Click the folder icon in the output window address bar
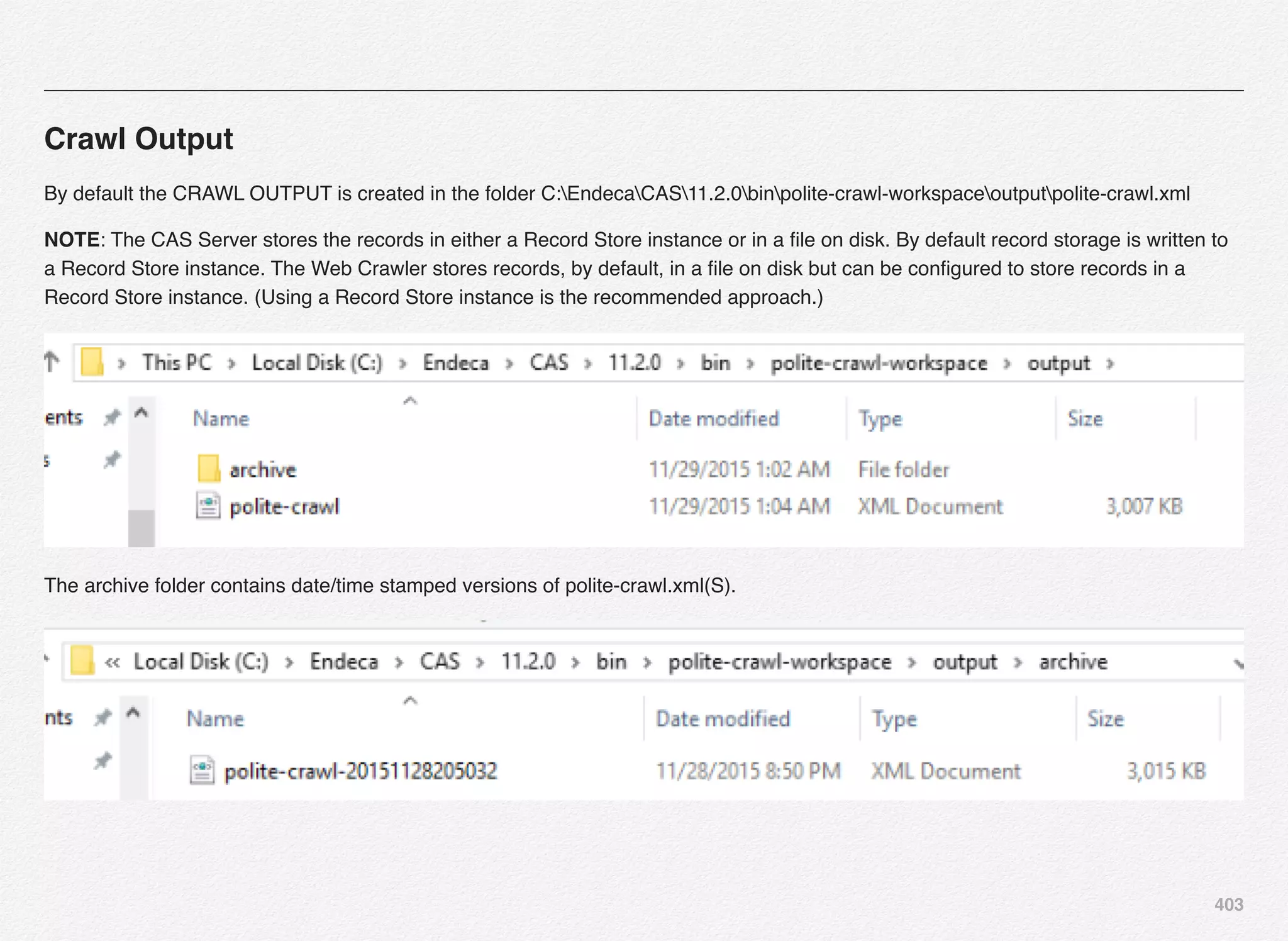 click(x=92, y=362)
